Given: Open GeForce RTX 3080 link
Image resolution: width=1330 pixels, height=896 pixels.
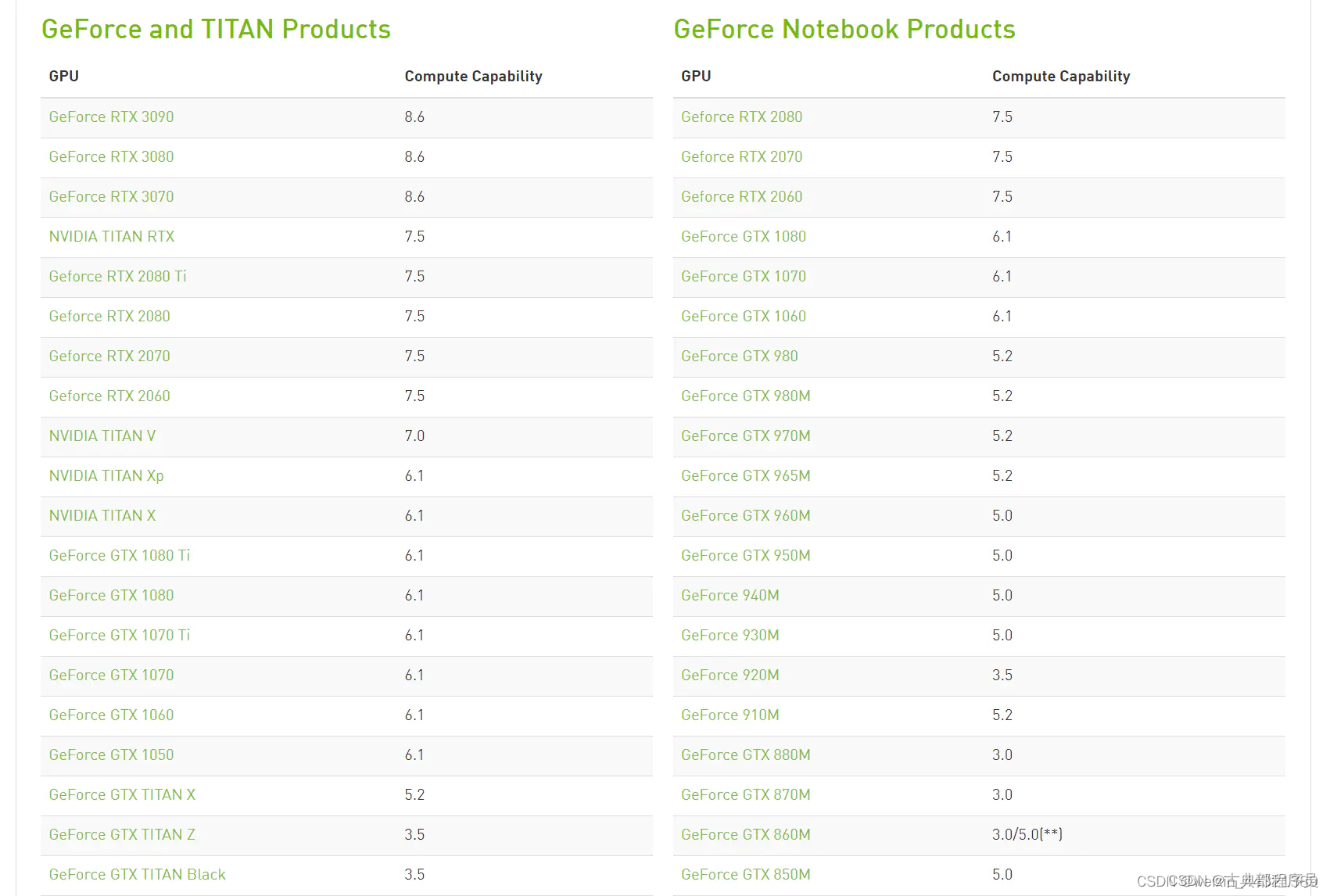Looking at the screenshot, I should pyautogui.click(x=111, y=157).
